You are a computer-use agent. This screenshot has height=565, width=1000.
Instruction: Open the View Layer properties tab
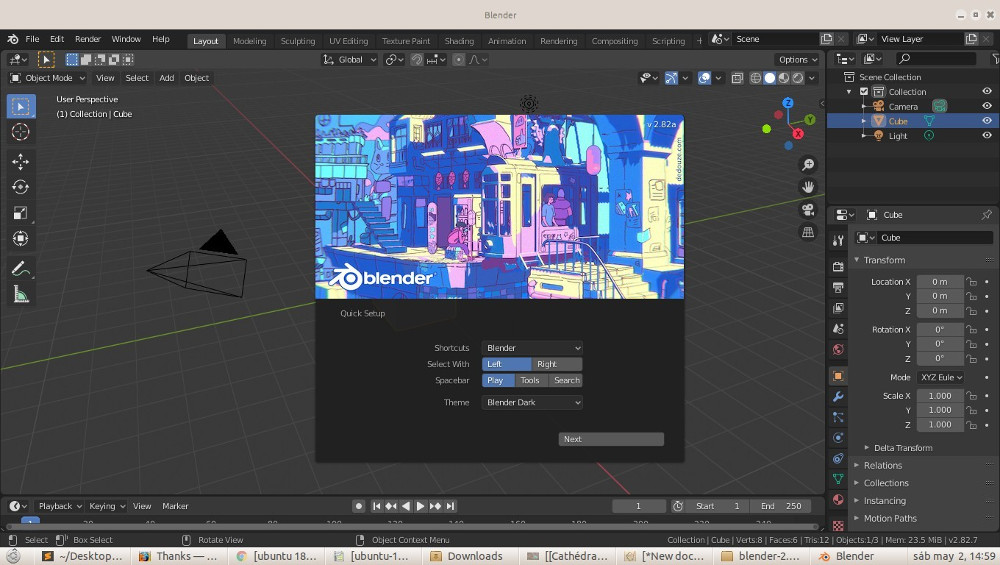838,308
